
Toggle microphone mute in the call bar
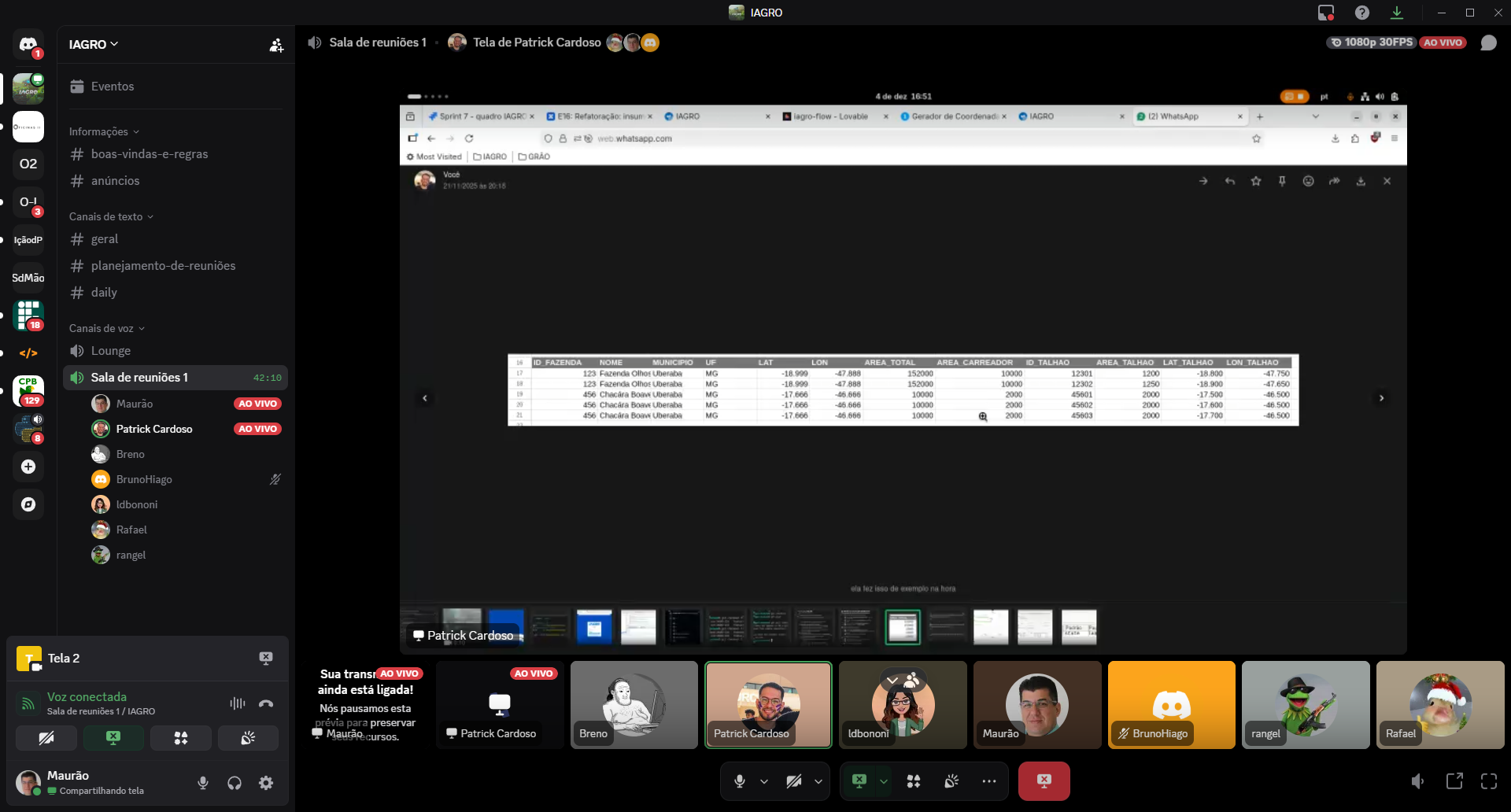point(739,781)
